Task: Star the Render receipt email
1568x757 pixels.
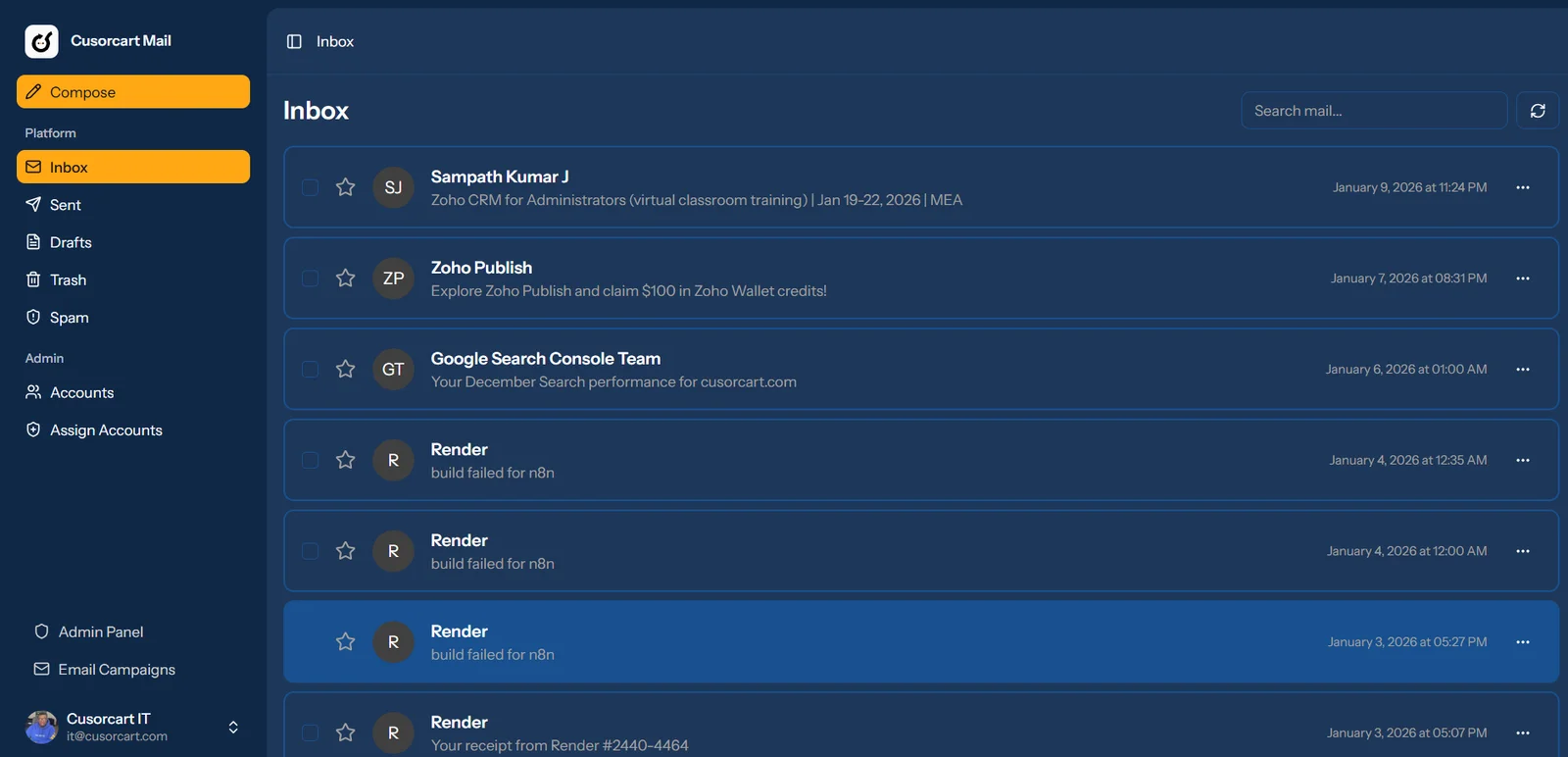Action: point(345,732)
